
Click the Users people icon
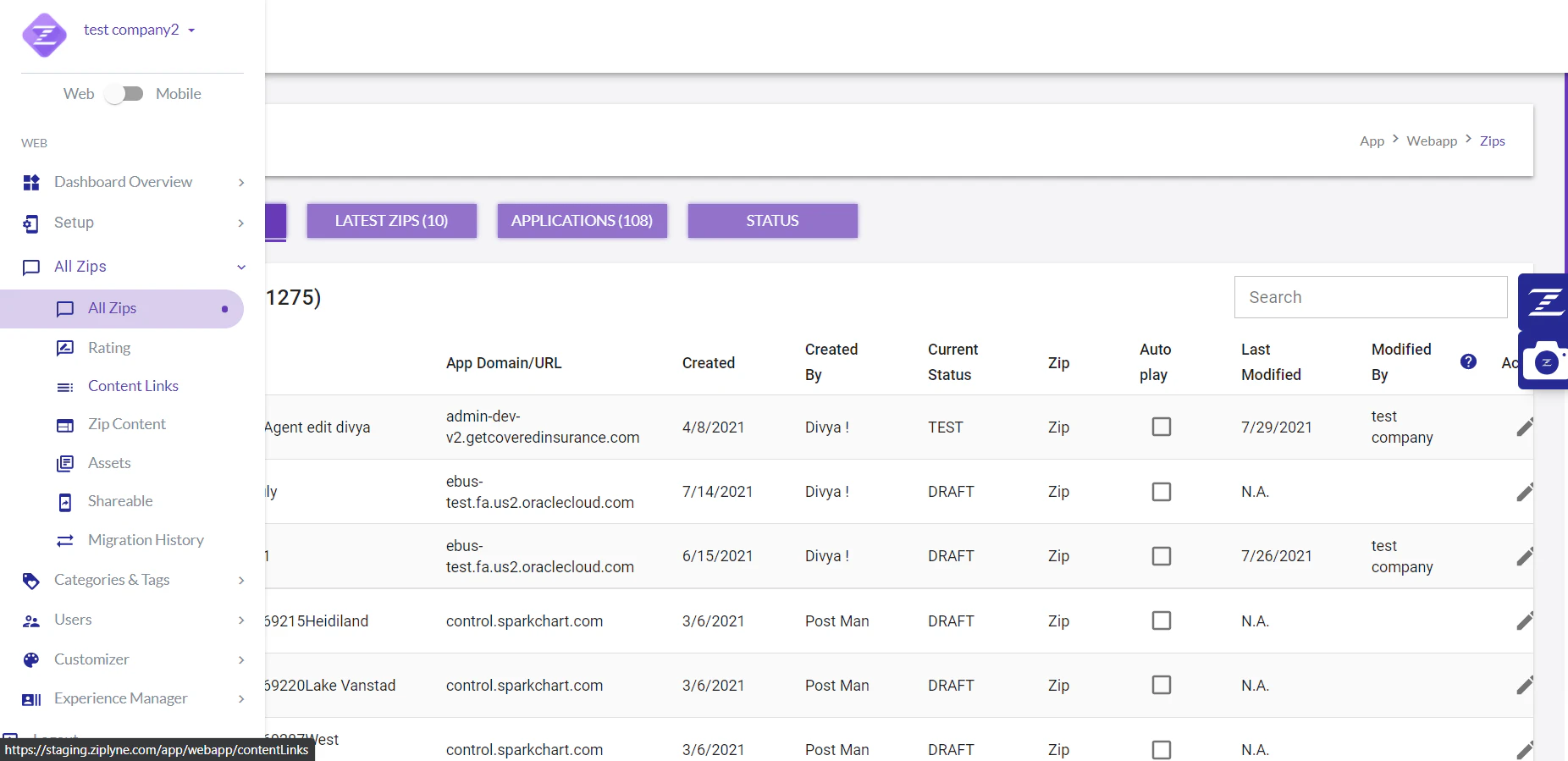tap(31, 620)
